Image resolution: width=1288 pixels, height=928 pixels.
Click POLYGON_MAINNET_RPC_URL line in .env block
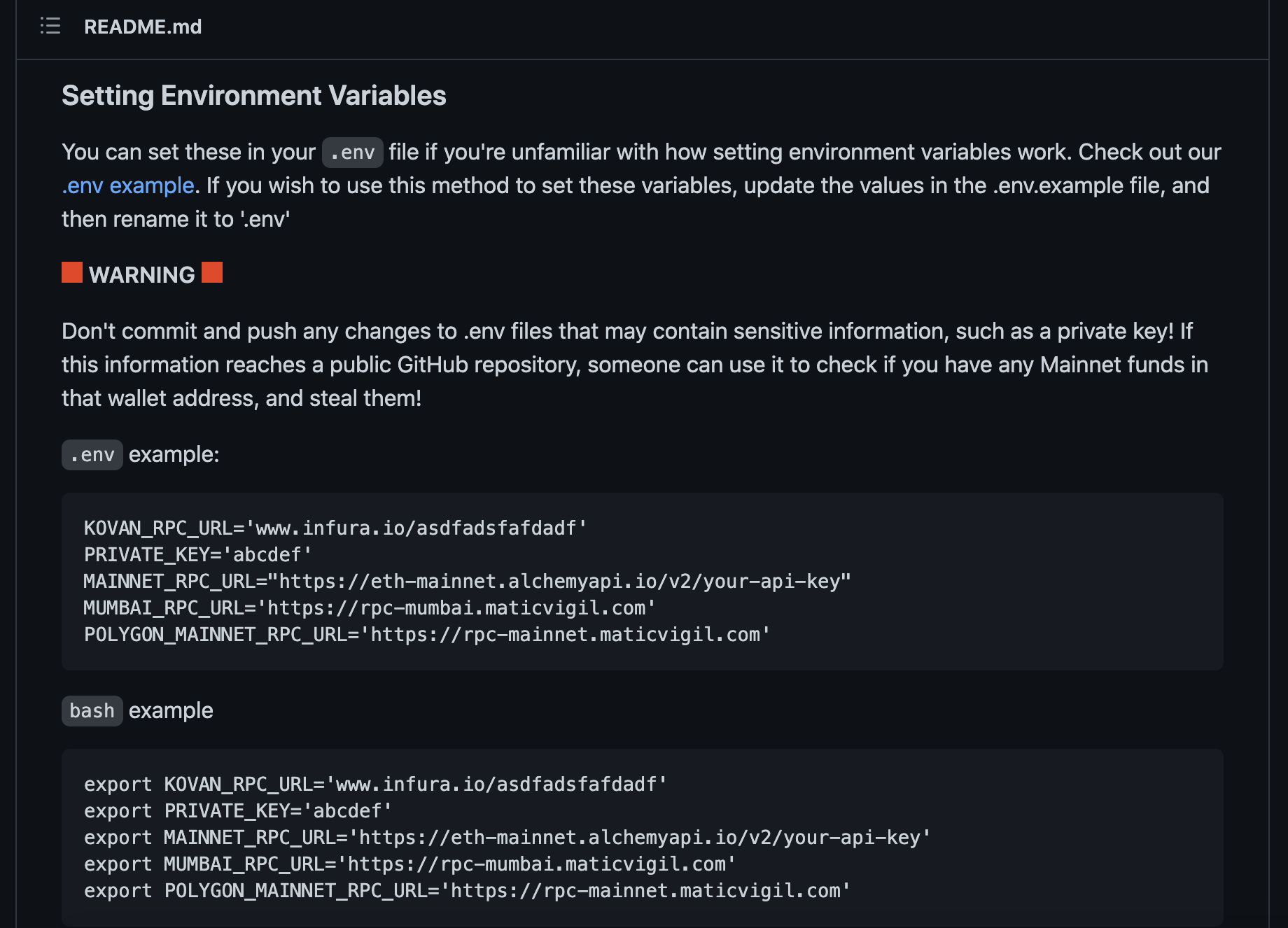coord(426,634)
